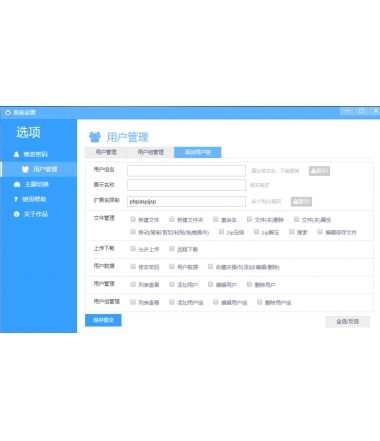Click the 修改密码 user icon in sidebar
The width and height of the screenshot is (380, 441).
tap(16, 154)
